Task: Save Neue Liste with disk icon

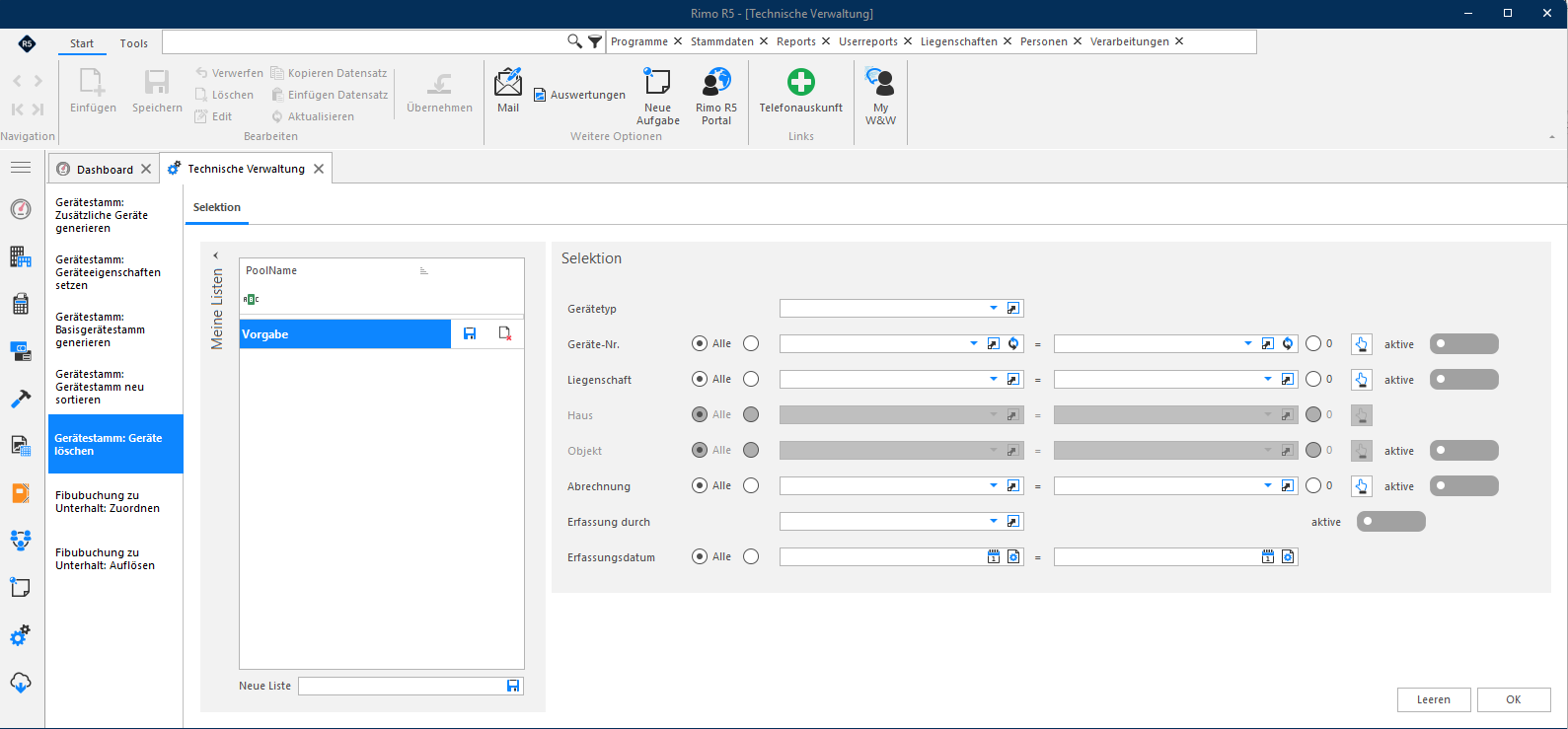Action: click(x=513, y=686)
